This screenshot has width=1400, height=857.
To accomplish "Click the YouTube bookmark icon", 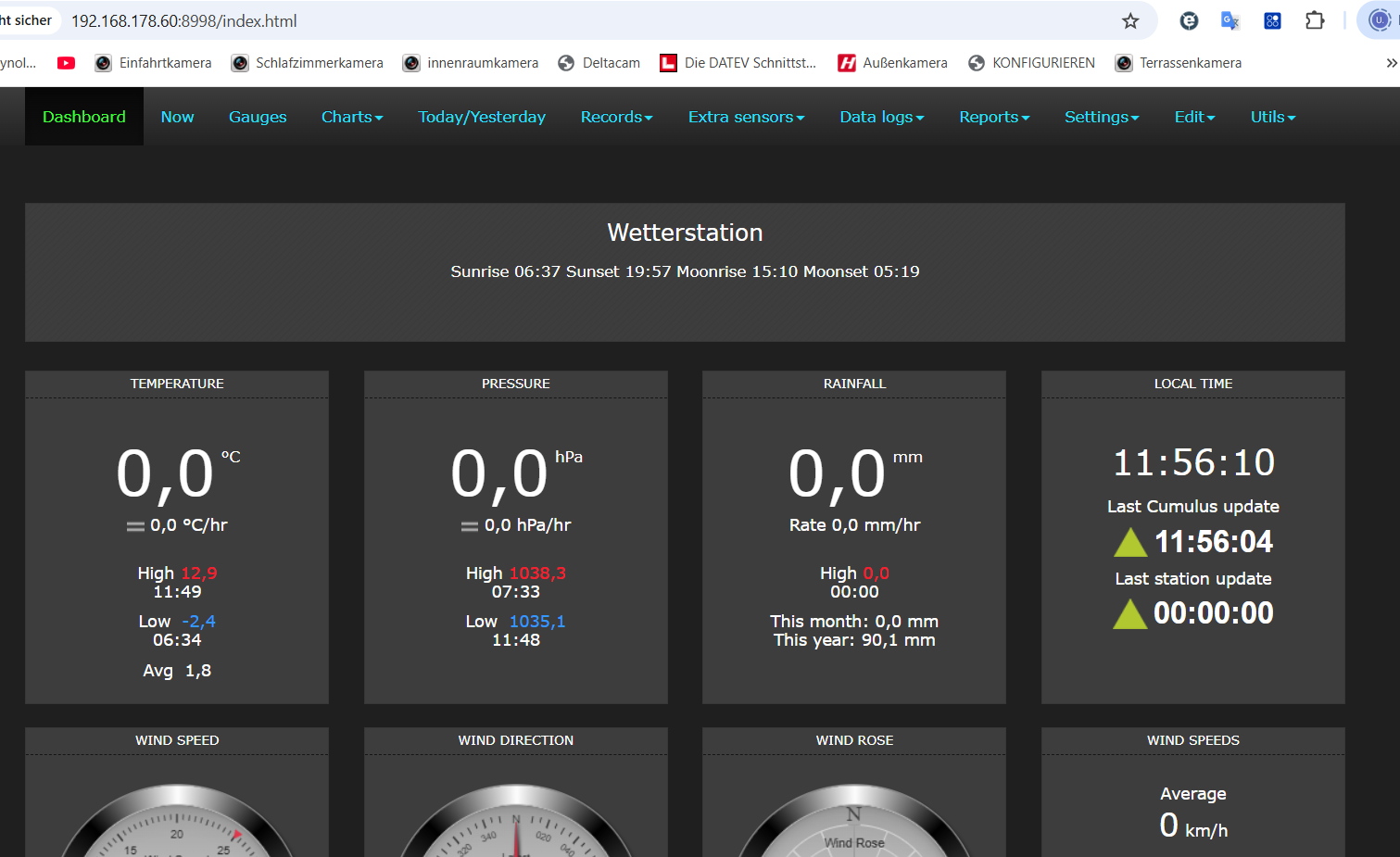I will point(66,63).
